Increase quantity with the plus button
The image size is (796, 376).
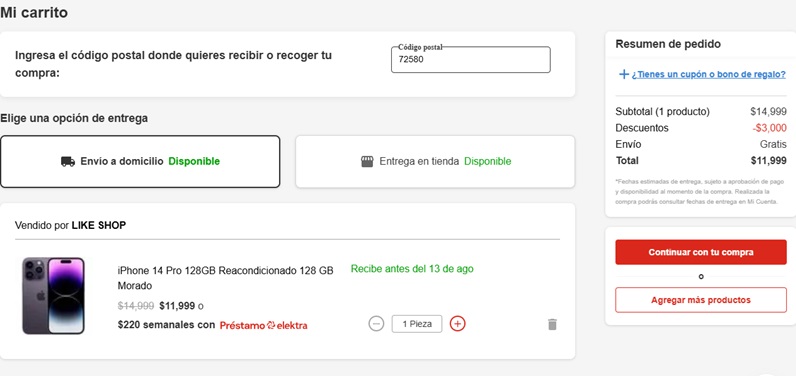457,323
